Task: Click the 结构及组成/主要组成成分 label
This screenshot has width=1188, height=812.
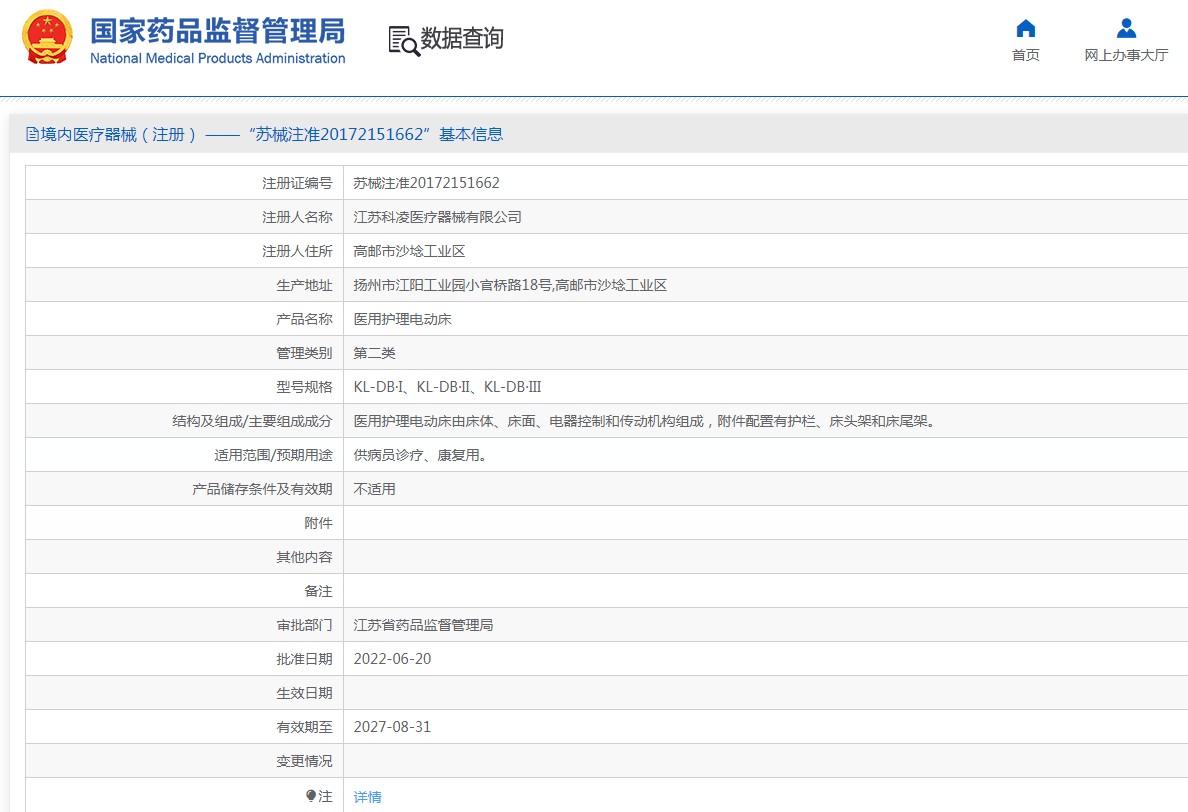Action: pyautogui.click(x=252, y=421)
